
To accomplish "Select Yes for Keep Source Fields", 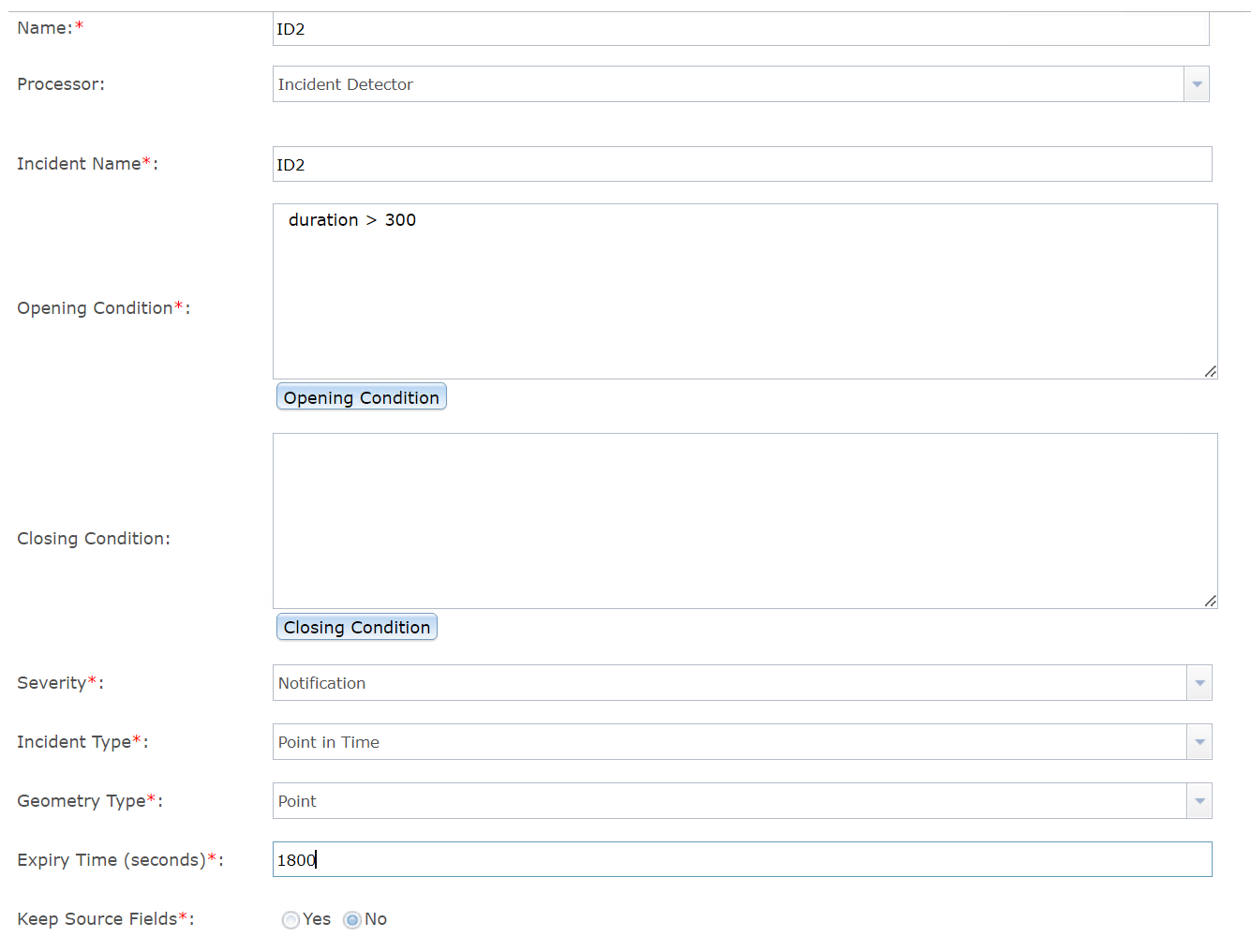I will point(290,919).
